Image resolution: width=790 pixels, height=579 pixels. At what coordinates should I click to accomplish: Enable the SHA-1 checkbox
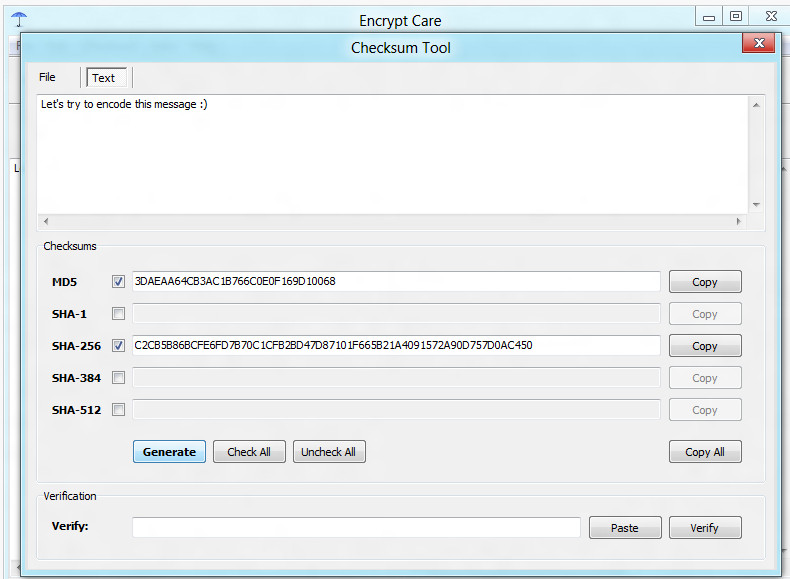pos(118,314)
